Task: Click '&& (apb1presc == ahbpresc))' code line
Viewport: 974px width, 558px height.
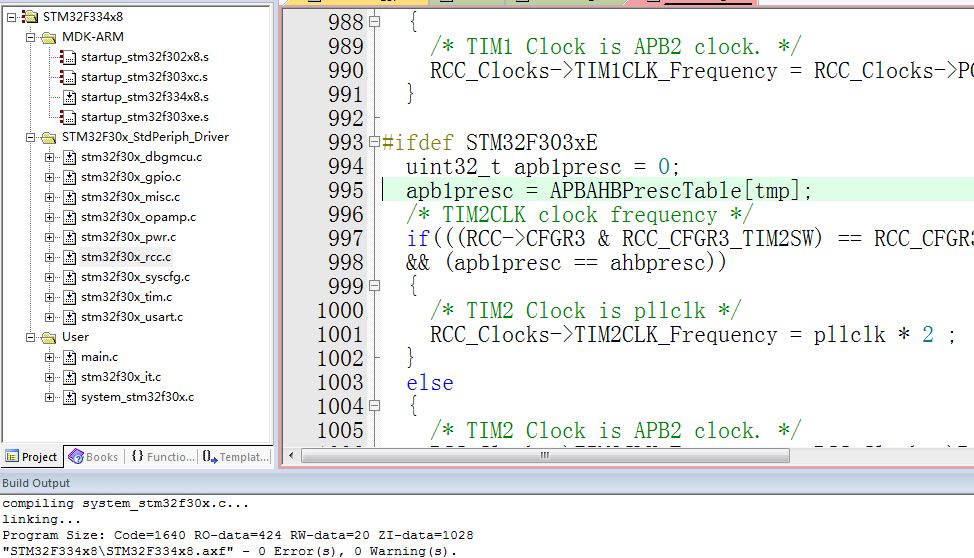Action: (x=566, y=263)
